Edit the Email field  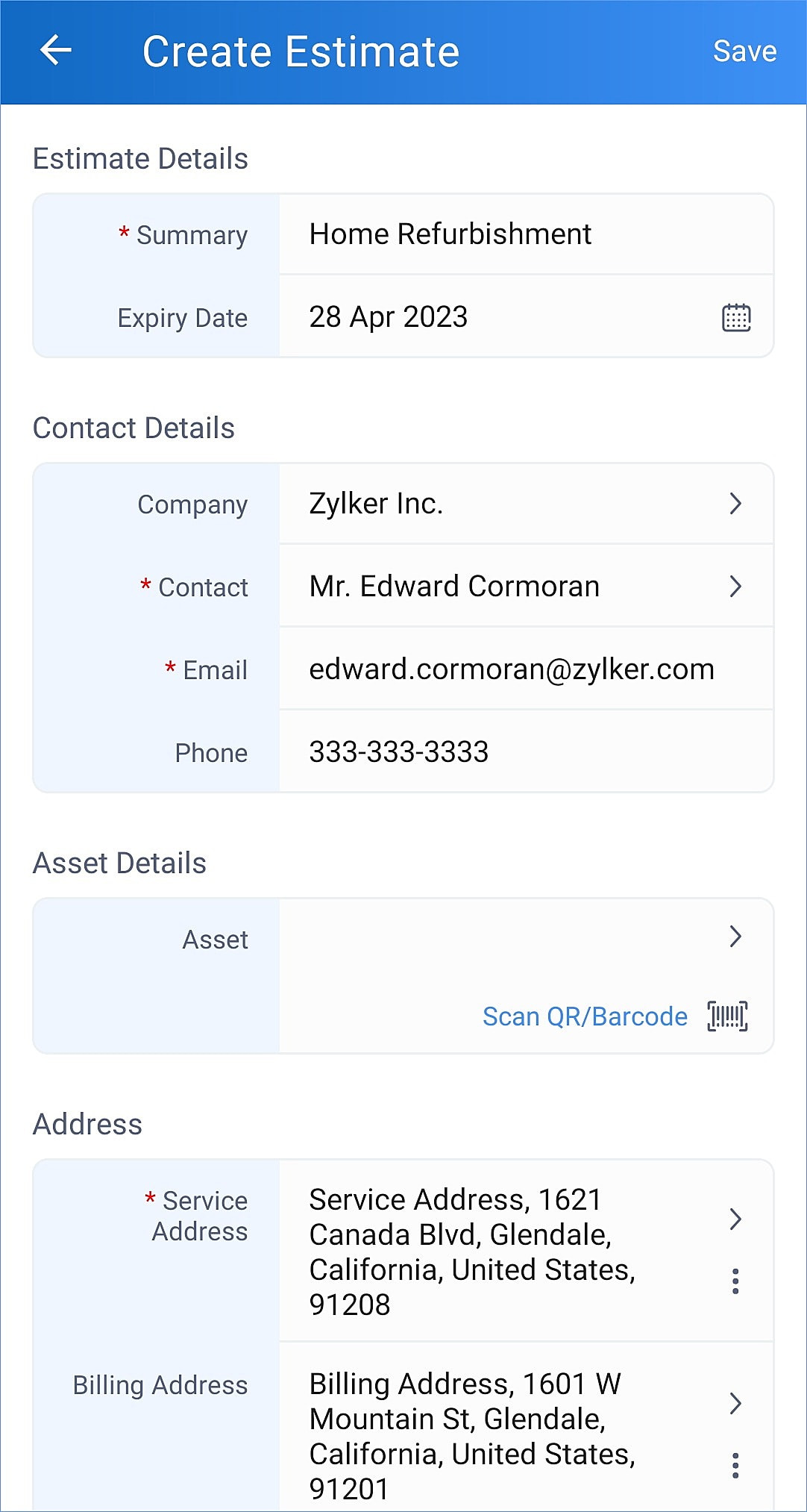click(526, 669)
